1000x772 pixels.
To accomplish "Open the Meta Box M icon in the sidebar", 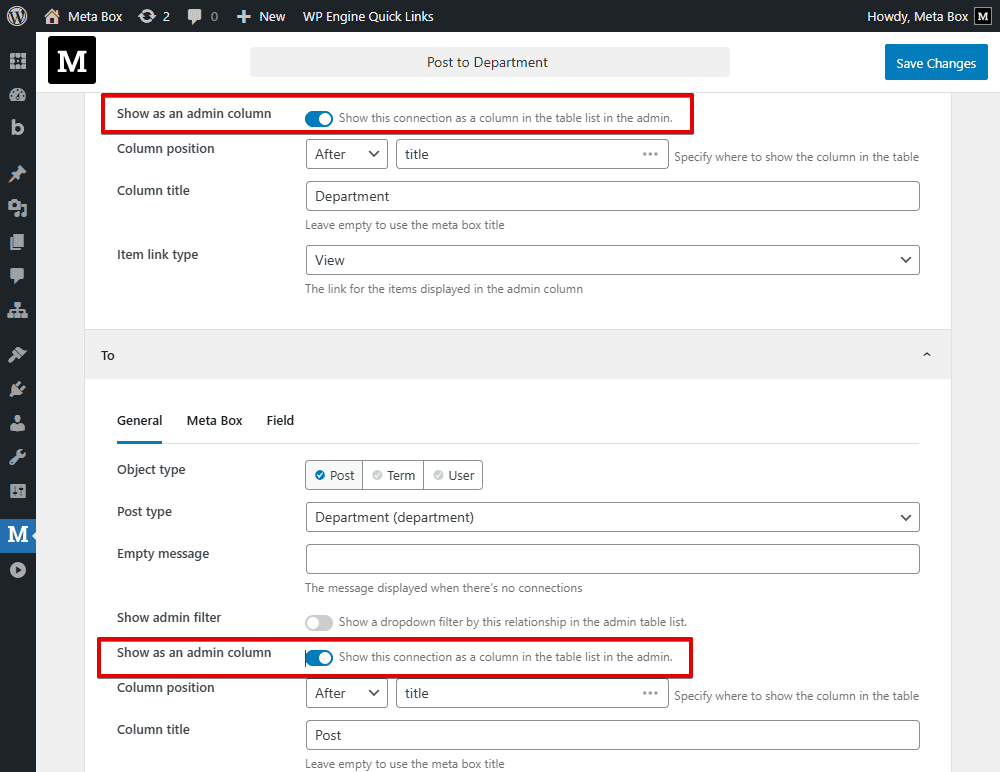I will [x=18, y=535].
